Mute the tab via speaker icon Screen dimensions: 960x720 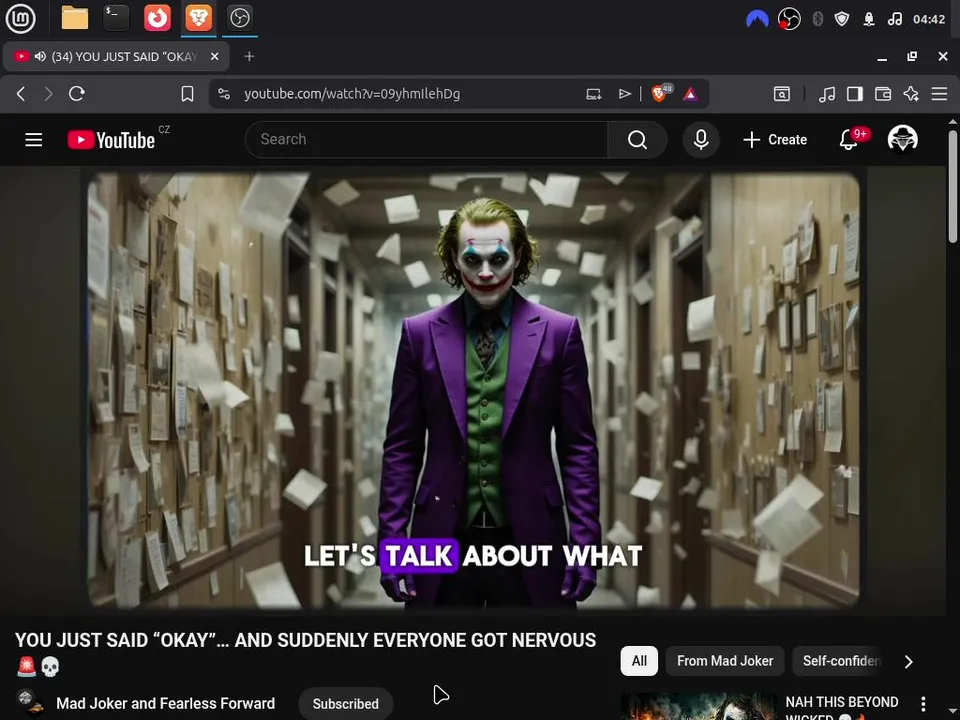coord(40,56)
